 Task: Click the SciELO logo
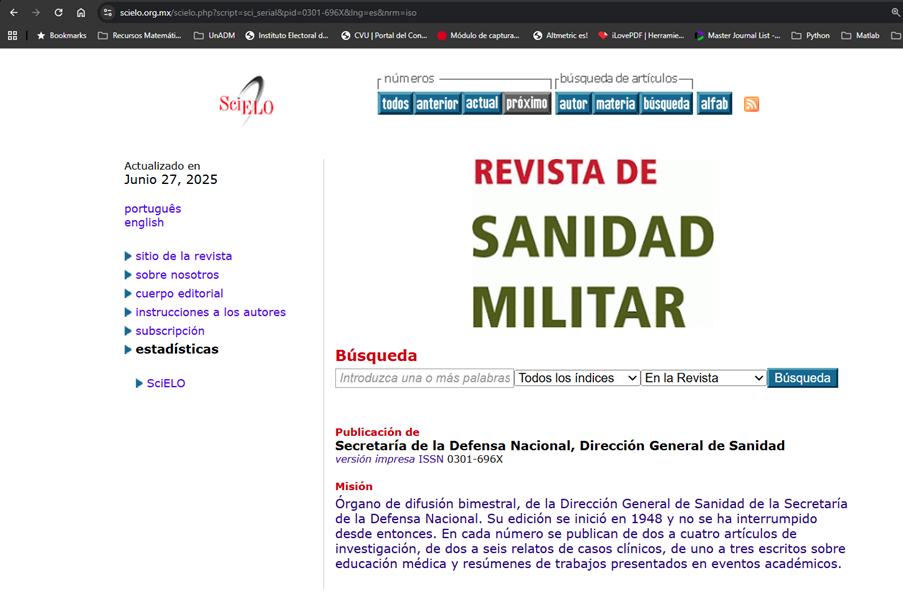[246, 100]
